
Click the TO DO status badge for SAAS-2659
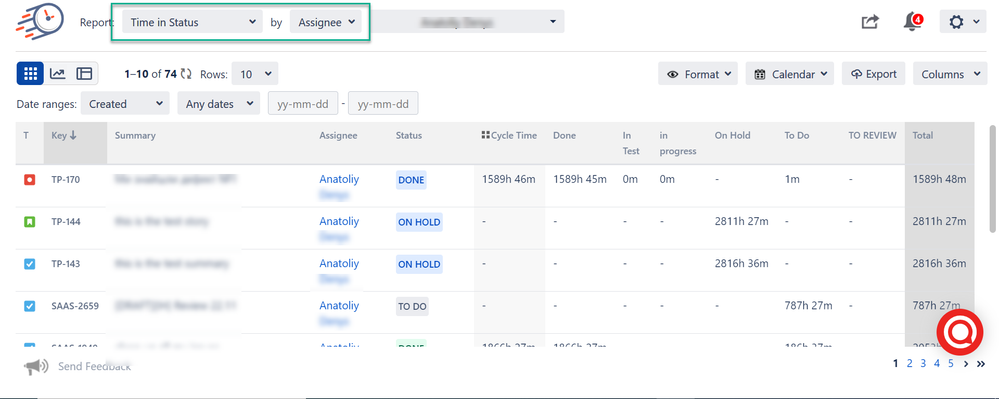coord(412,307)
